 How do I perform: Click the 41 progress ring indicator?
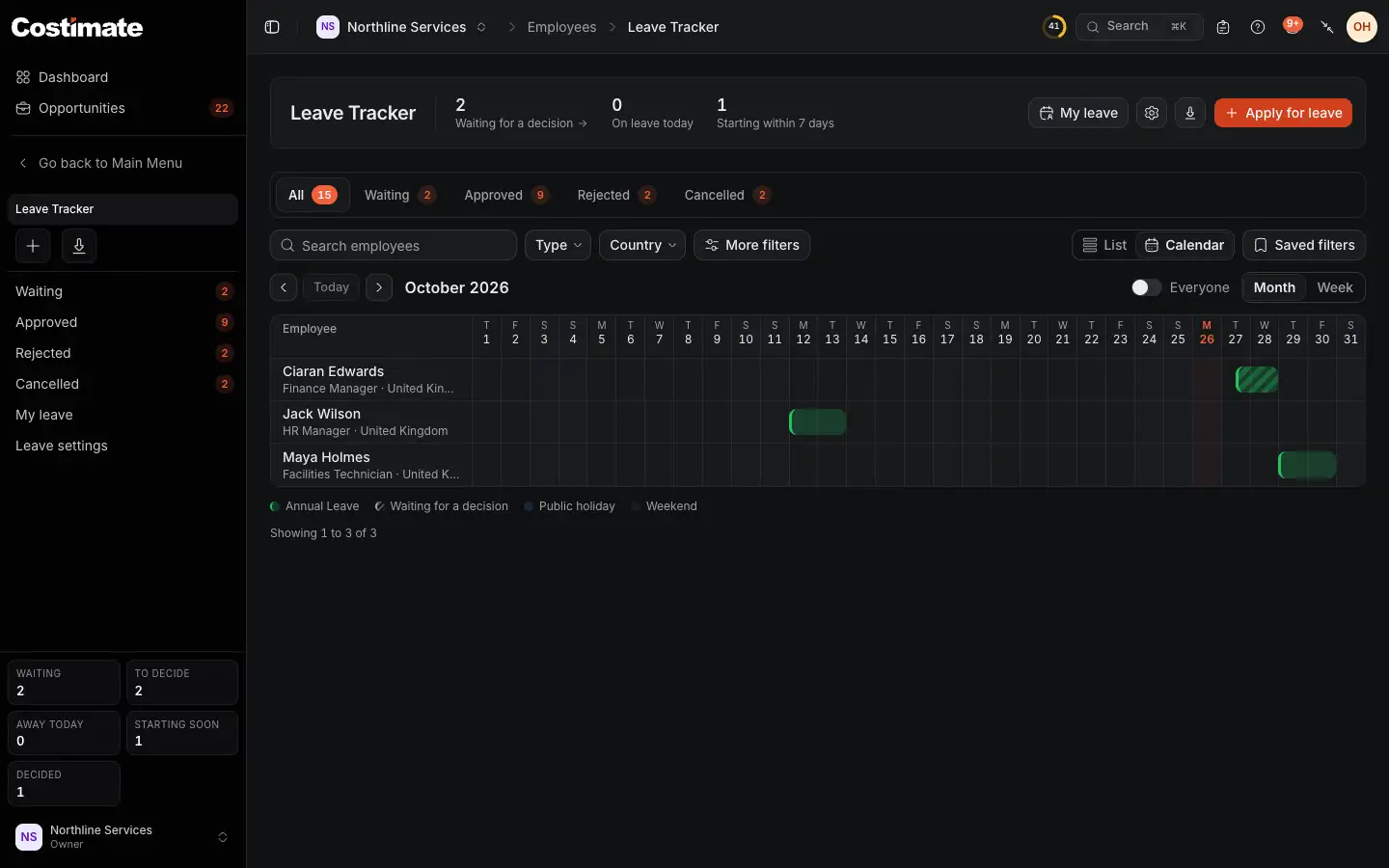(1054, 27)
